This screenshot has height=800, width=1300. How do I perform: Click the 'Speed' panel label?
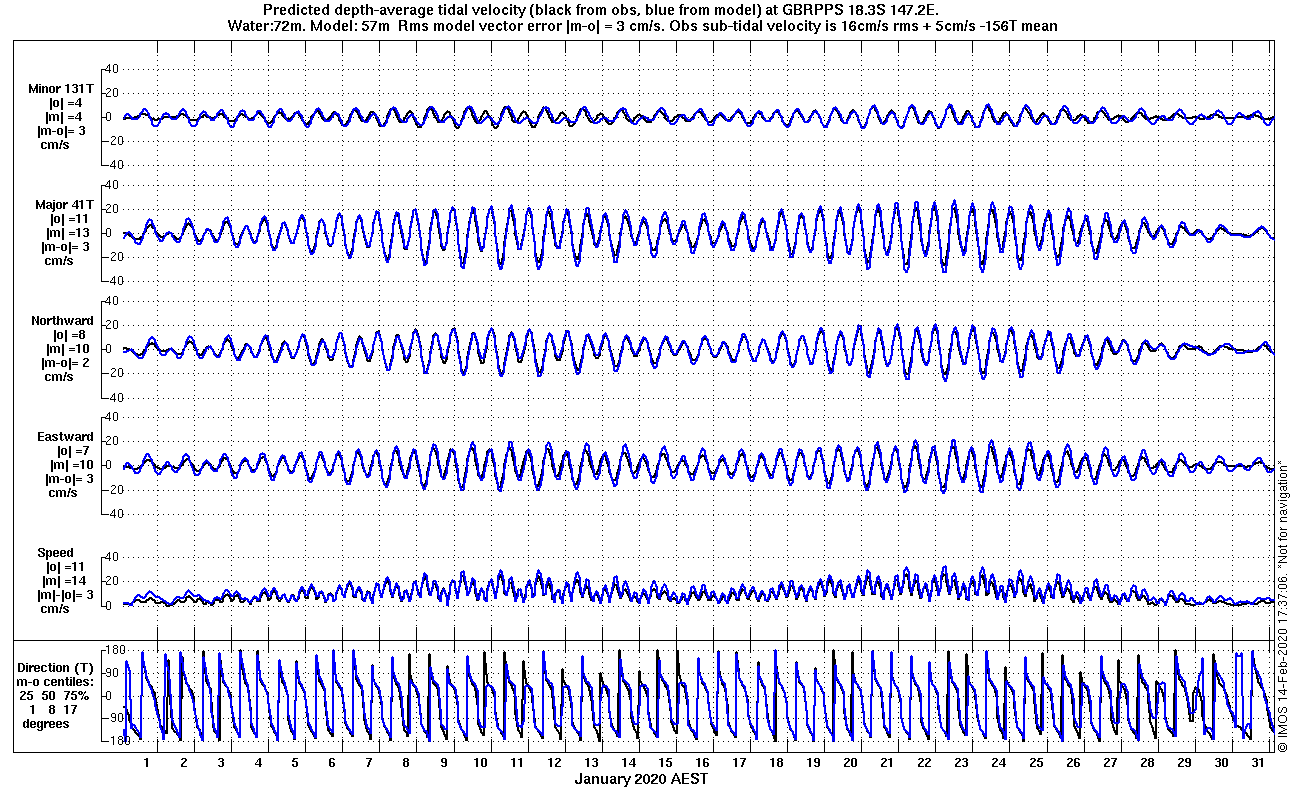coord(56,553)
